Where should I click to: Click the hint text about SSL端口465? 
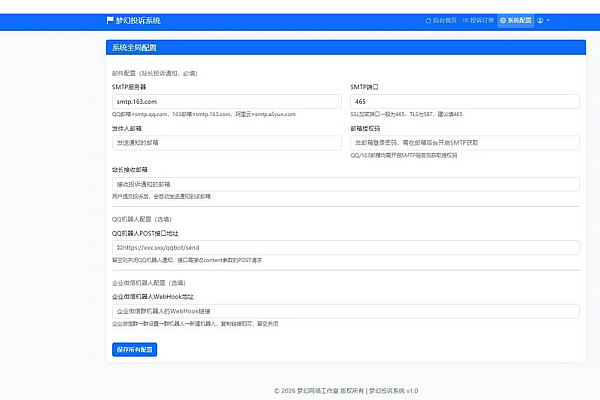click(x=406, y=114)
